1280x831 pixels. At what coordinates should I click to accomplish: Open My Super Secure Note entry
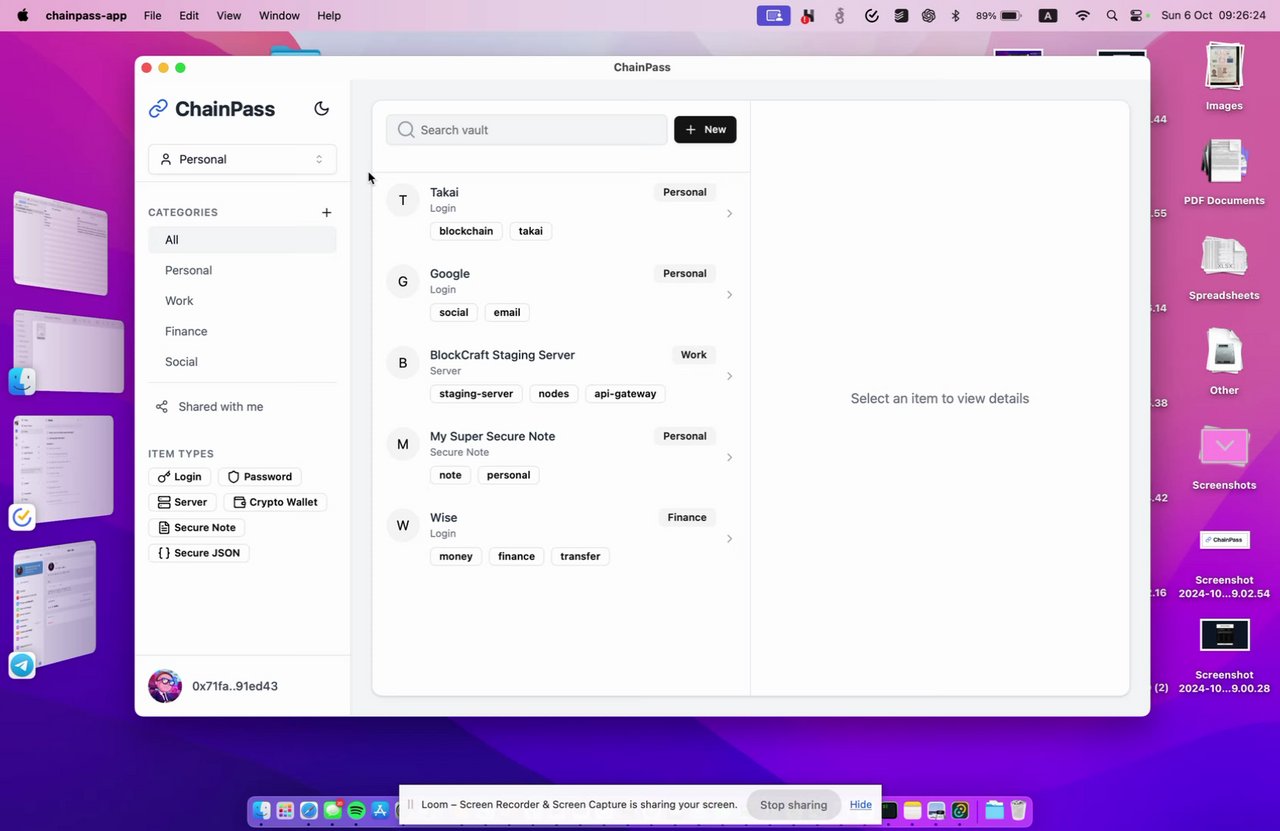click(561, 457)
